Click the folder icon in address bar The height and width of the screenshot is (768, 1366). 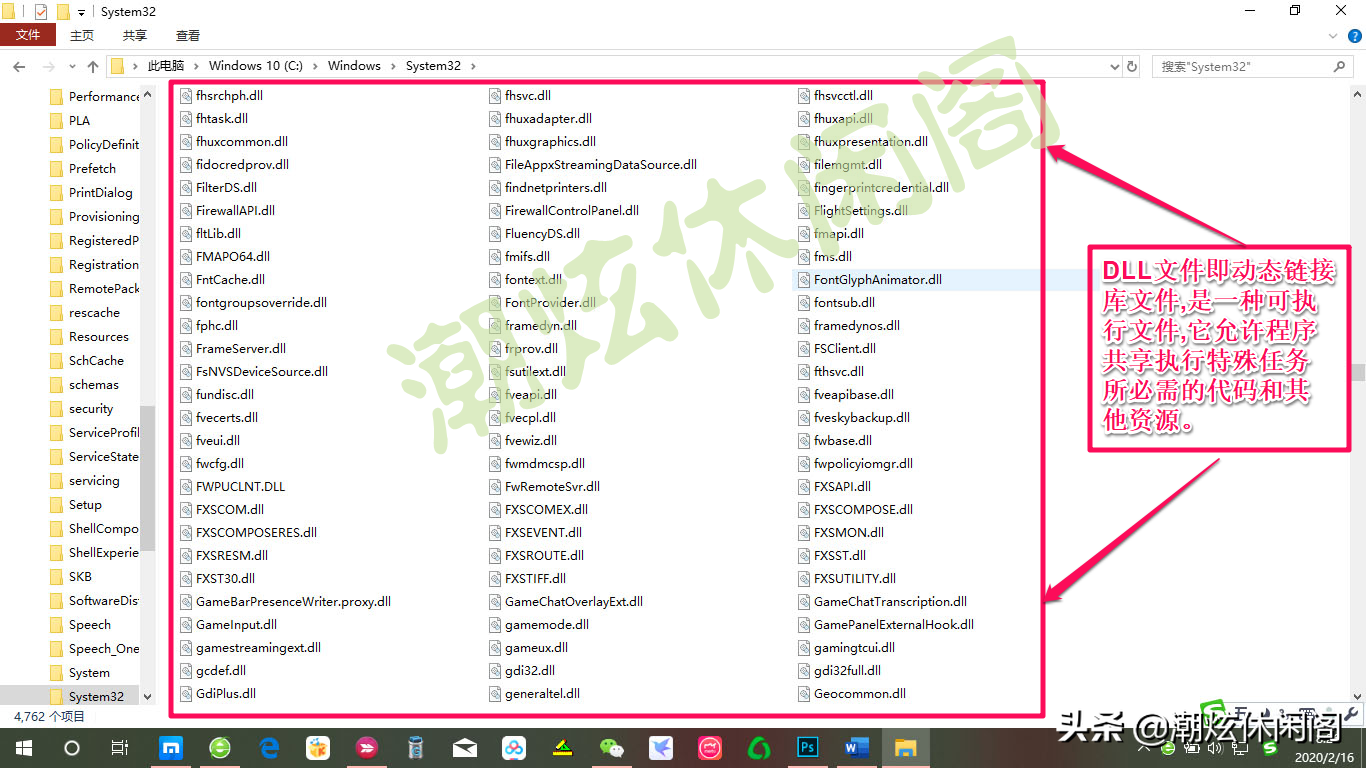click(x=117, y=66)
